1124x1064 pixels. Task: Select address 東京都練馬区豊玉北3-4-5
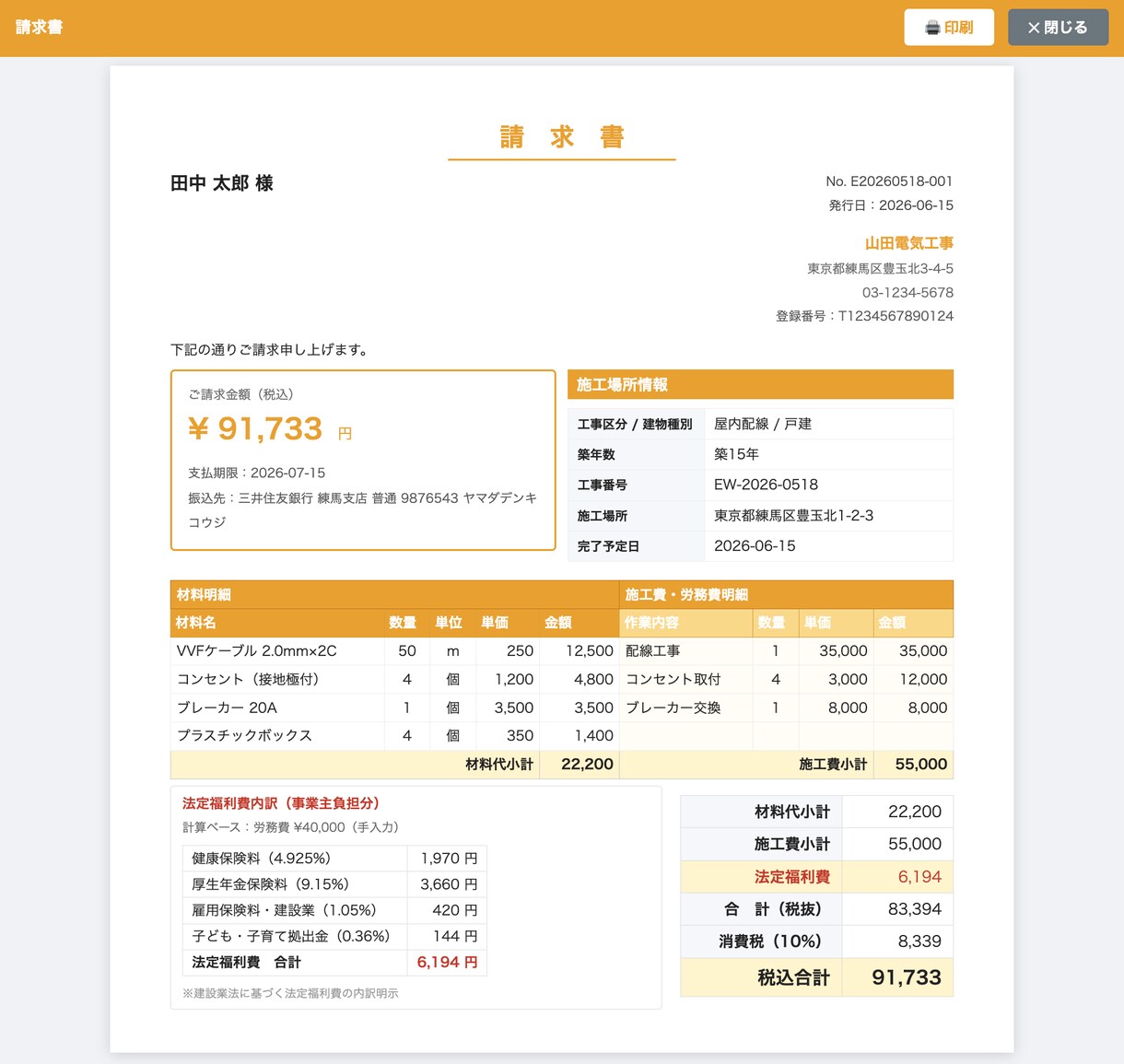880,269
